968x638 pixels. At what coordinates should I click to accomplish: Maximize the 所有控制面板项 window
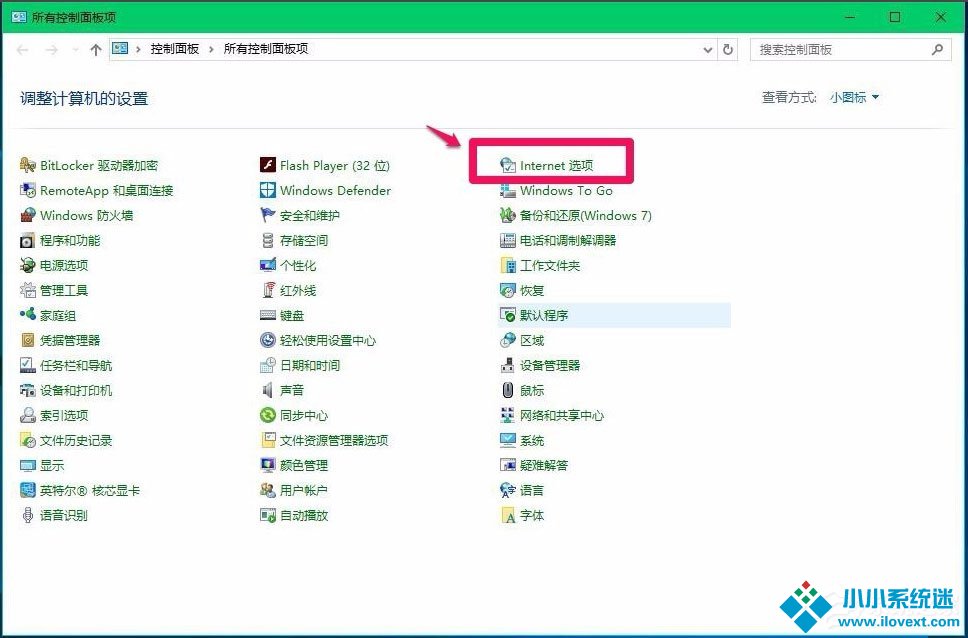pyautogui.click(x=895, y=17)
